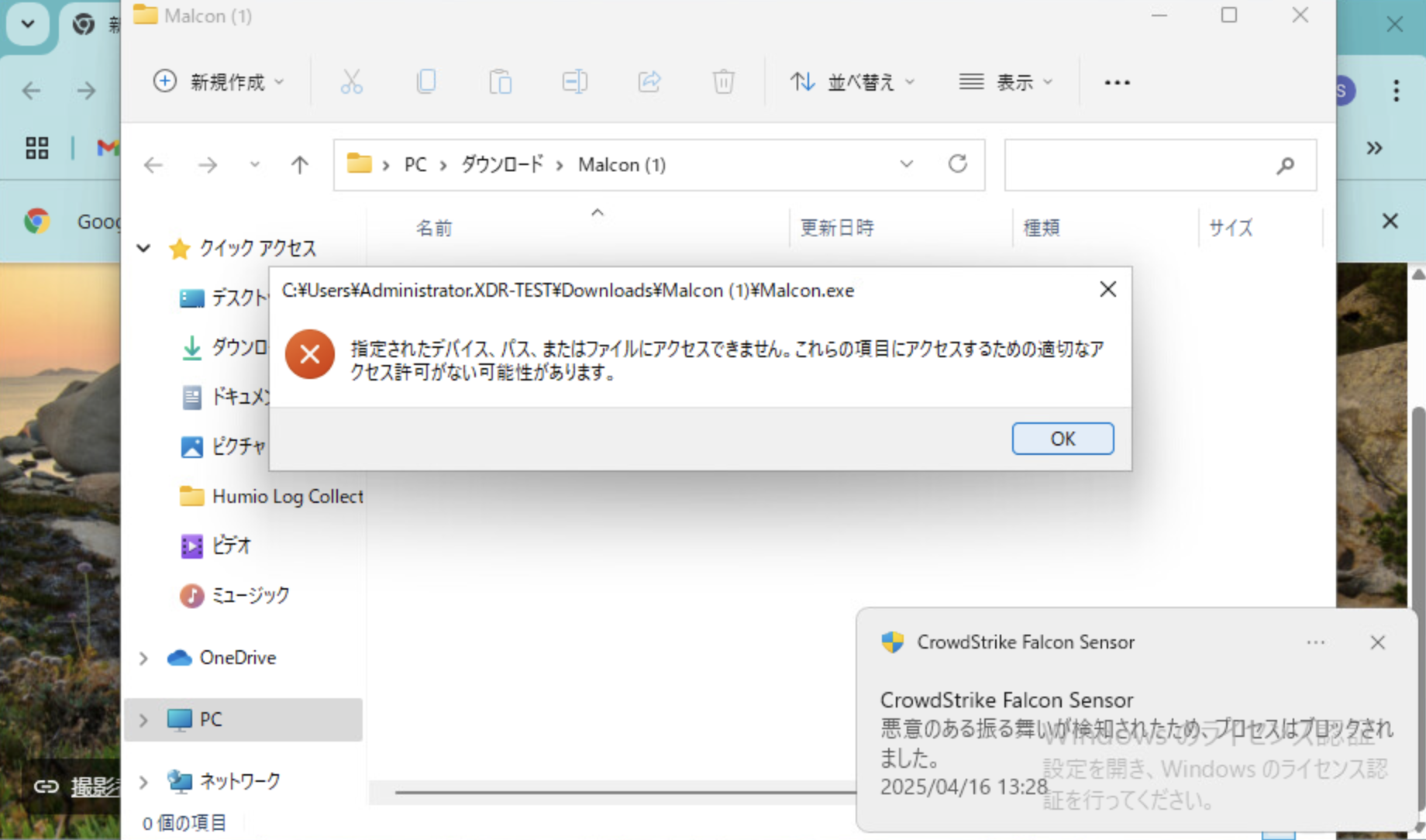Select OneDrive in navigation pane
This screenshot has width=1426, height=840.
(x=222, y=657)
